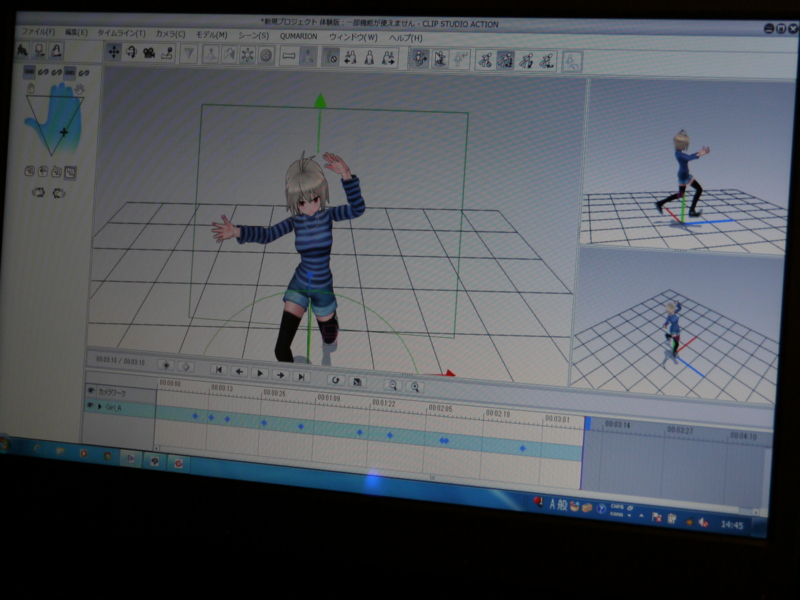Click the greyed figure icon at toolbar end
Viewport: 800px width, 600px height.
click(572, 63)
